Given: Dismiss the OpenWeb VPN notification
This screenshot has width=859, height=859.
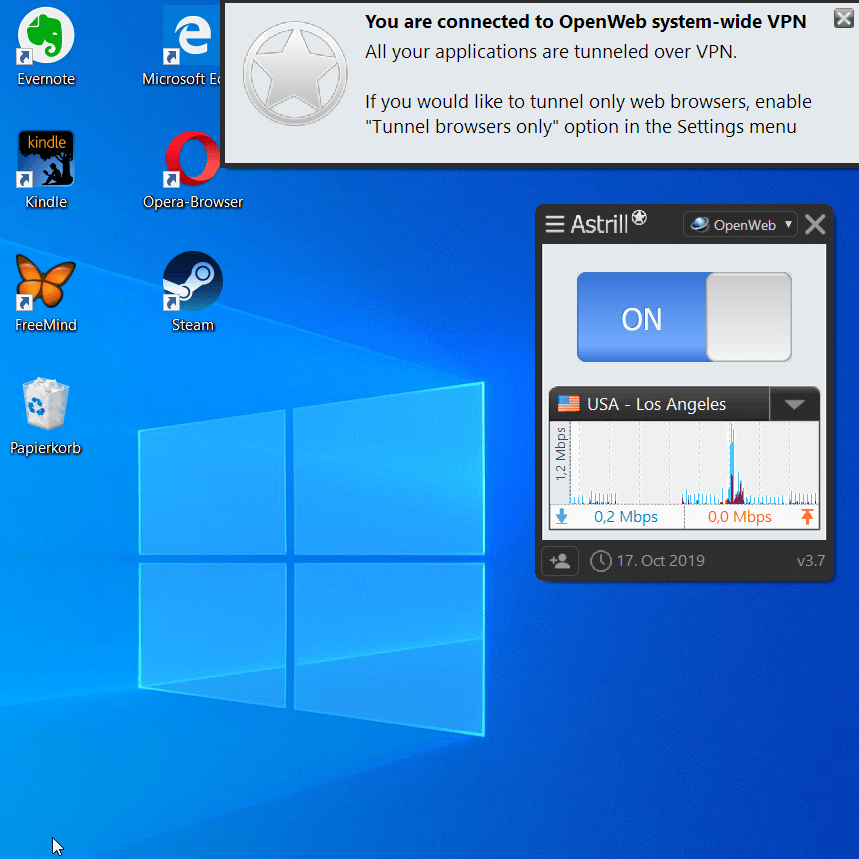Looking at the screenshot, I should (844, 19).
